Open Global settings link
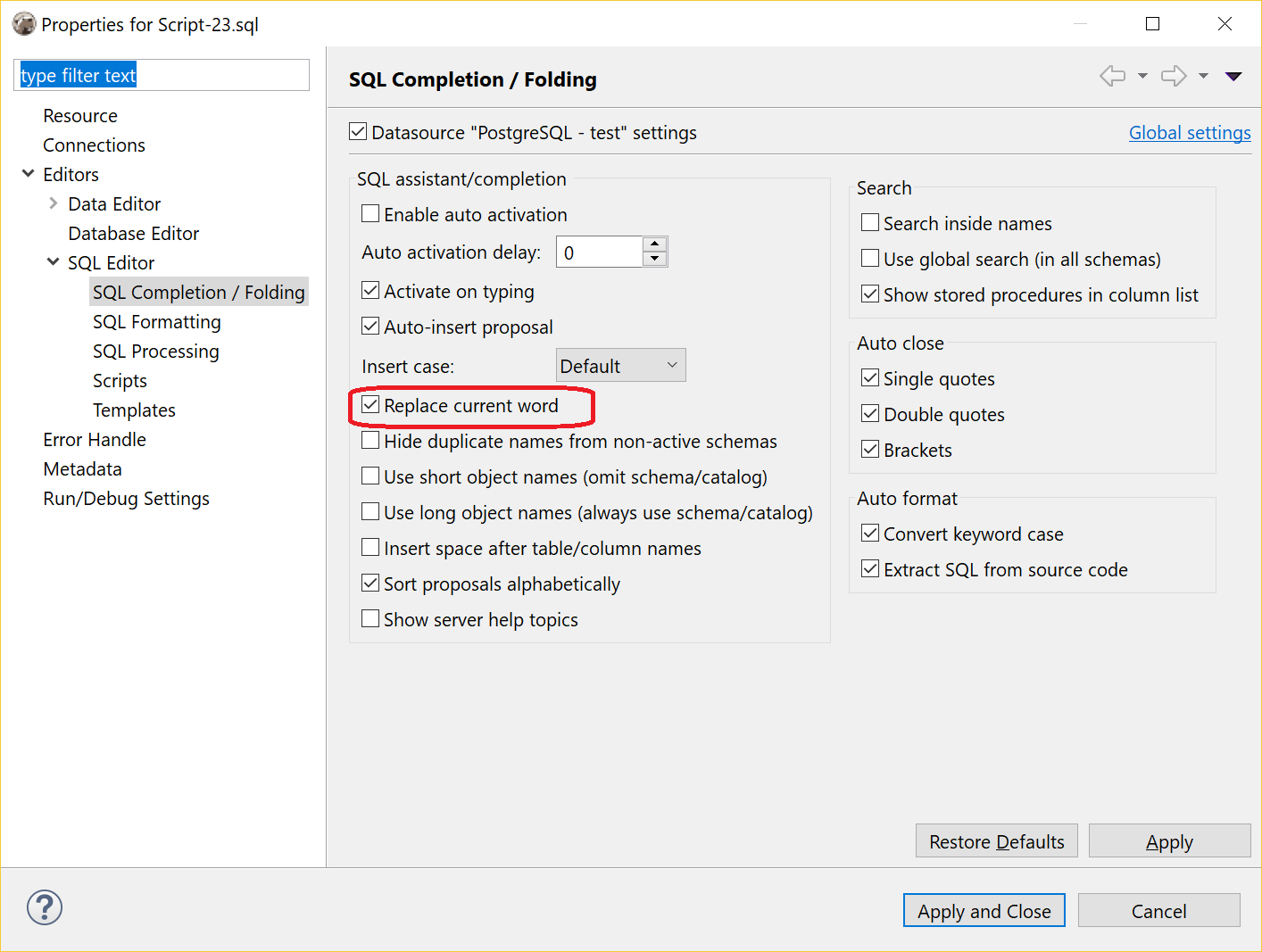Viewport: 1262px width, 952px height. (1190, 132)
